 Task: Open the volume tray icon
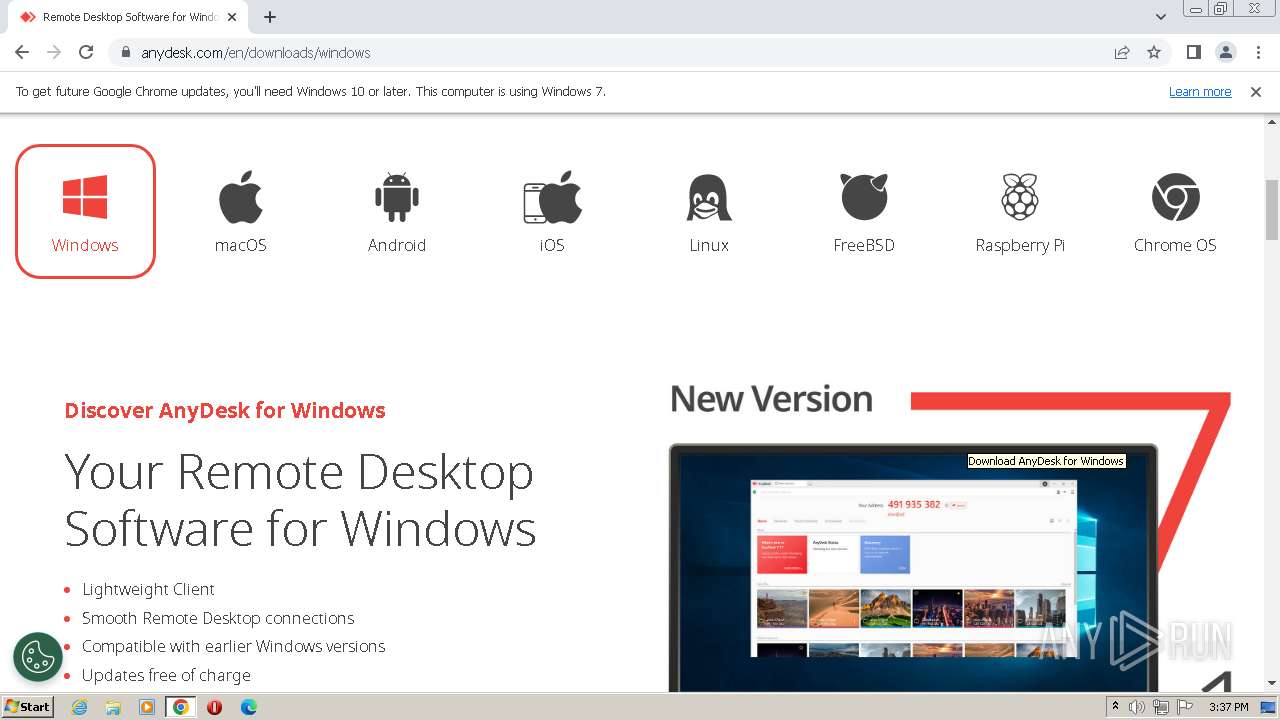(x=1137, y=707)
